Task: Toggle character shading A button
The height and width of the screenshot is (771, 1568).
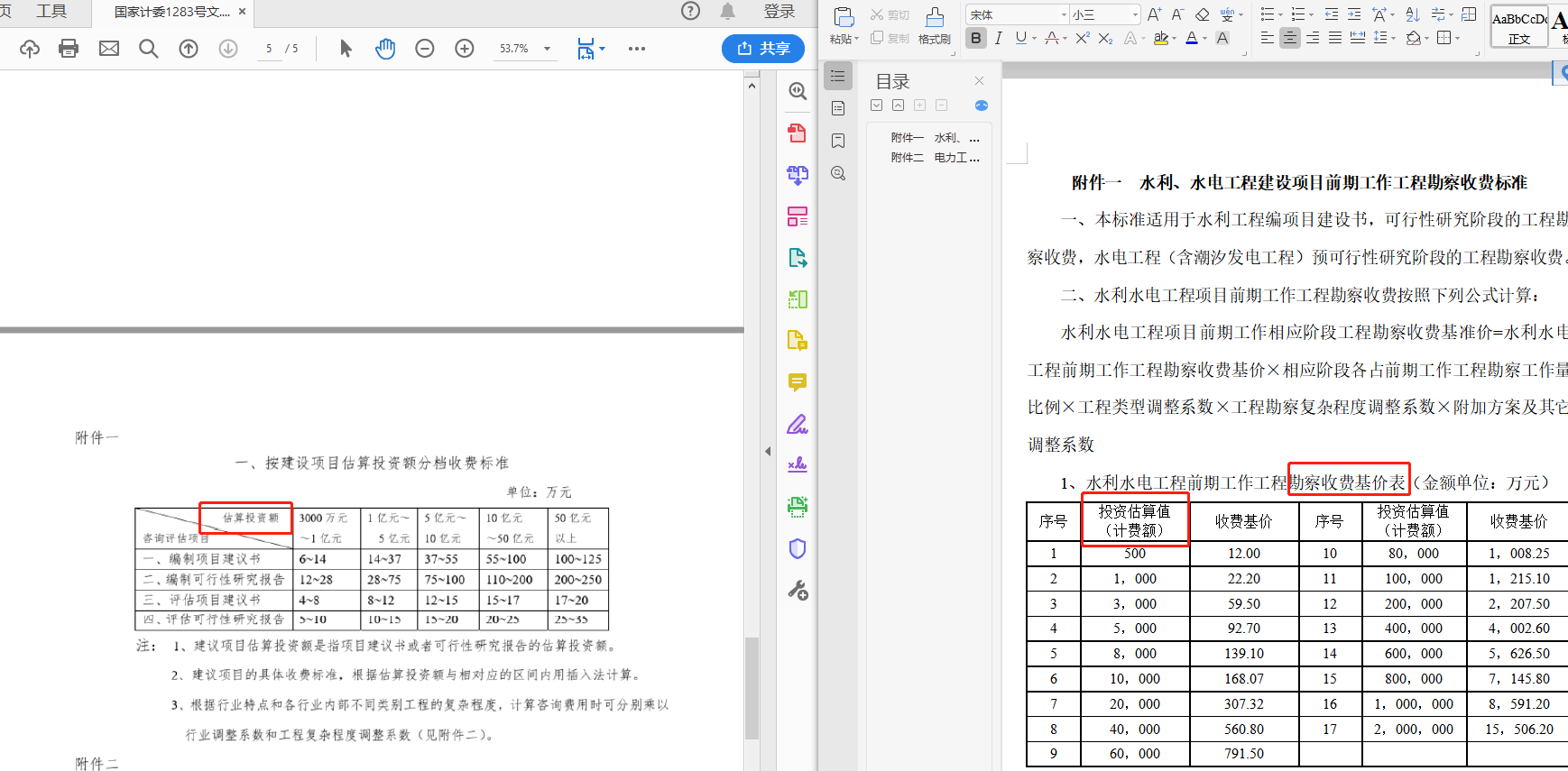Action: point(1222,38)
